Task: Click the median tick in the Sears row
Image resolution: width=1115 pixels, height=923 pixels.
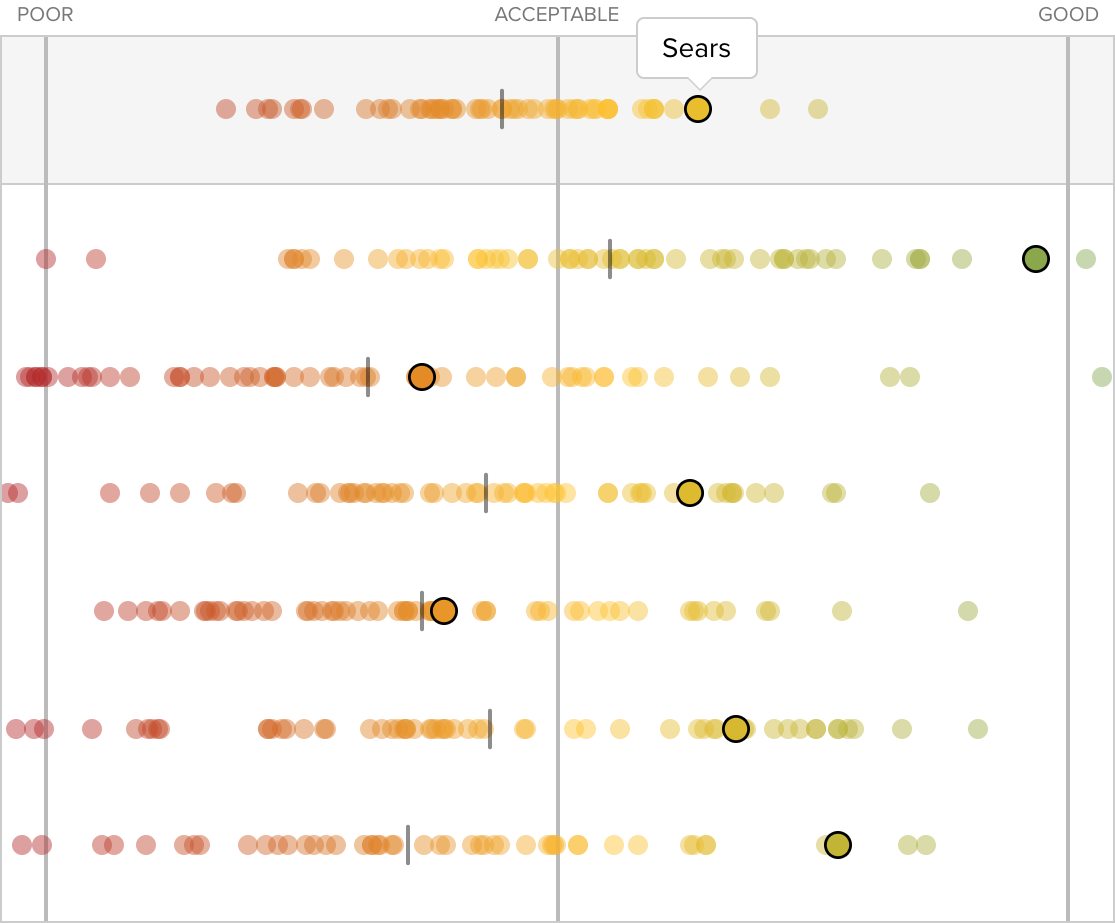Action: pyautogui.click(x=502, y=109)
